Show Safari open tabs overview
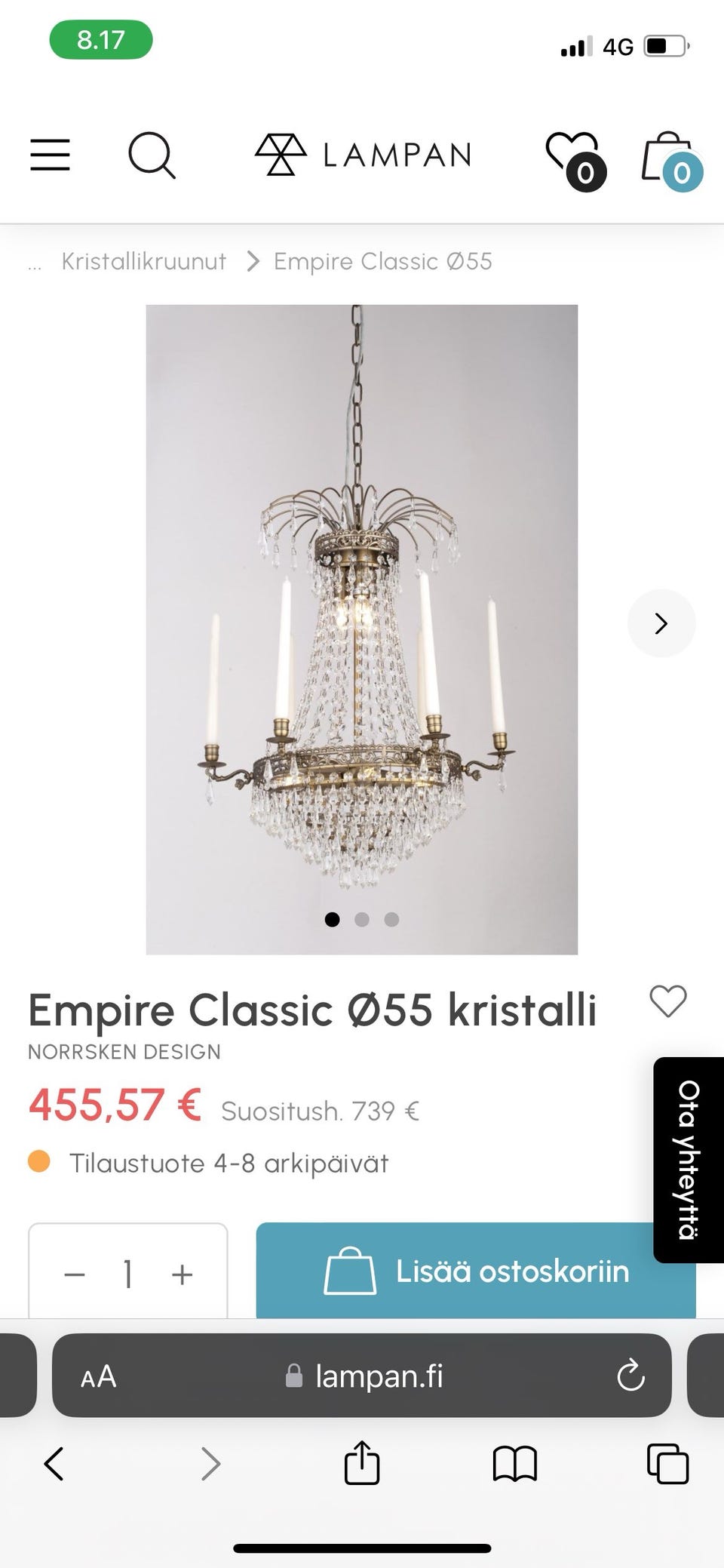Viewport: 724px width, 1568px height. [667, 1464]
